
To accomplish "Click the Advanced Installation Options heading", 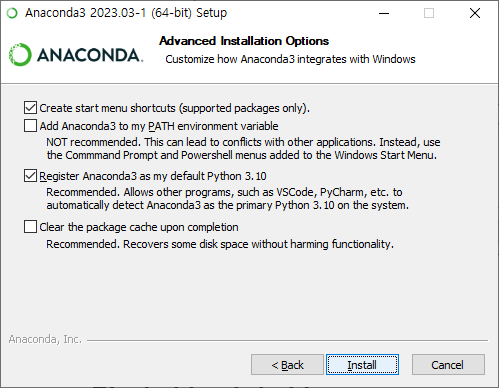I will tap(244, 41).
